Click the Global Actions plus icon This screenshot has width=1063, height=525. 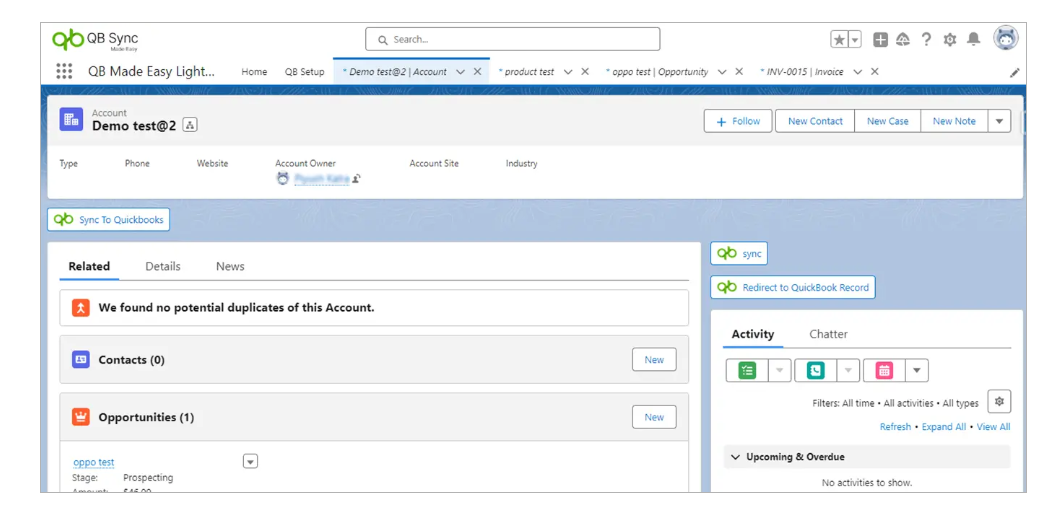[880, 40]
